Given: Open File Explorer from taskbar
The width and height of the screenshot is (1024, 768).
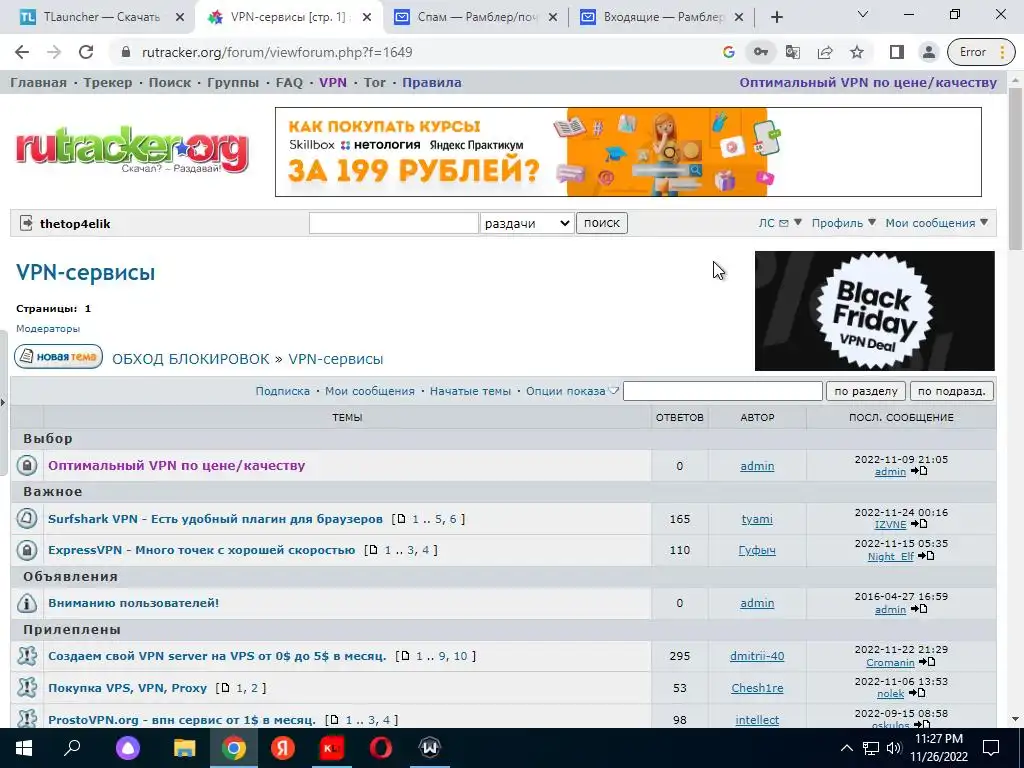Looking at the screenshot, I should [x=185, y=748].
